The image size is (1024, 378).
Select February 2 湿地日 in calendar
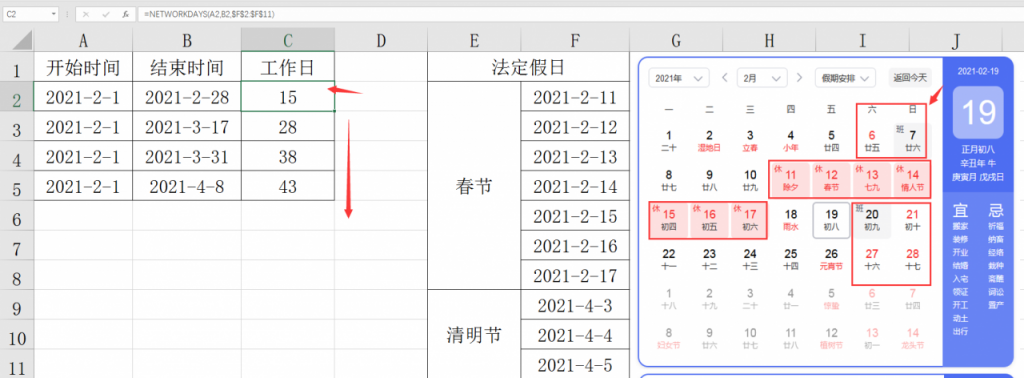(709, 141)
